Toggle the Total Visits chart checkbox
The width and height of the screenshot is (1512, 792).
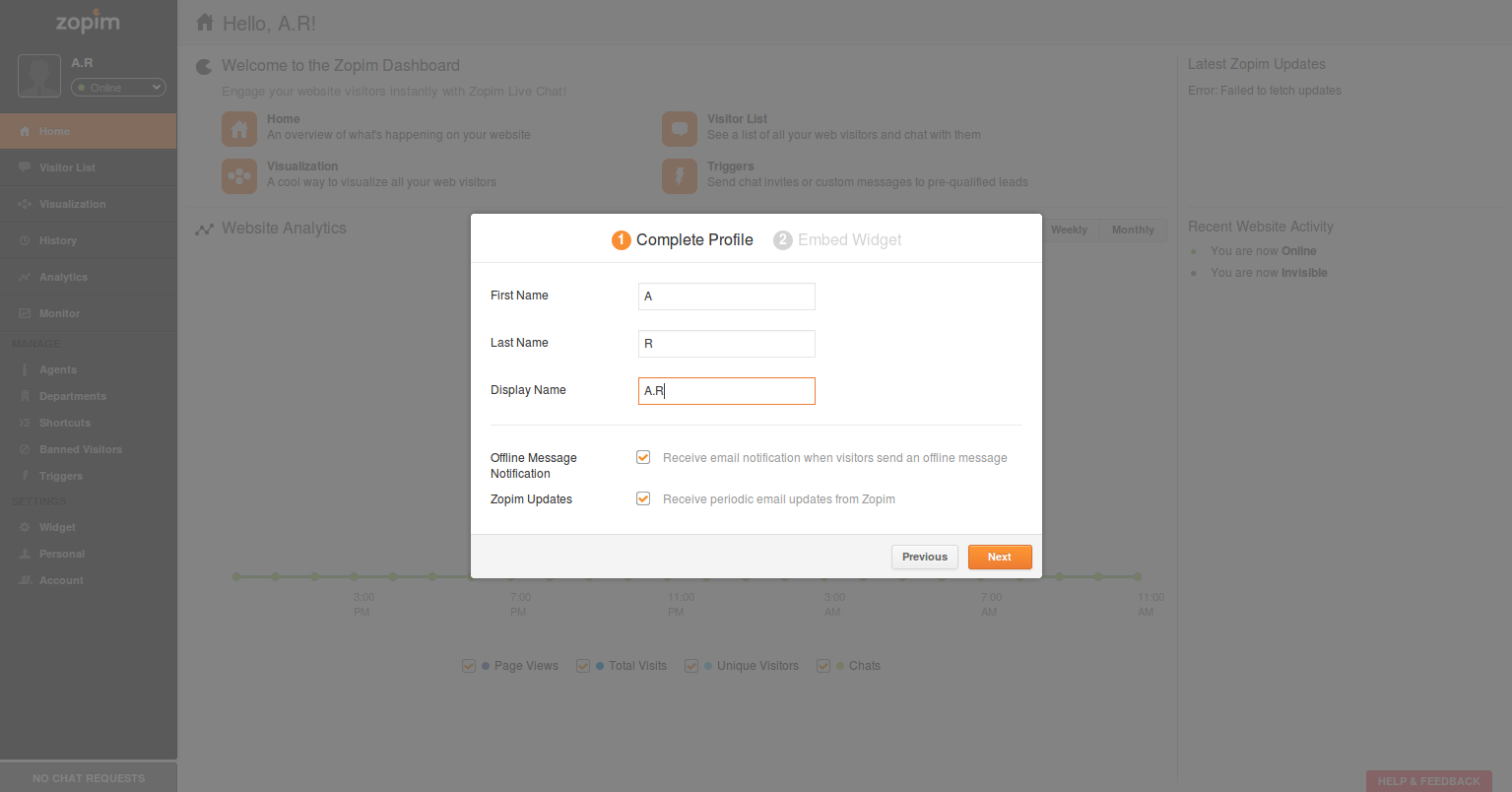click(x=583, y=666)
